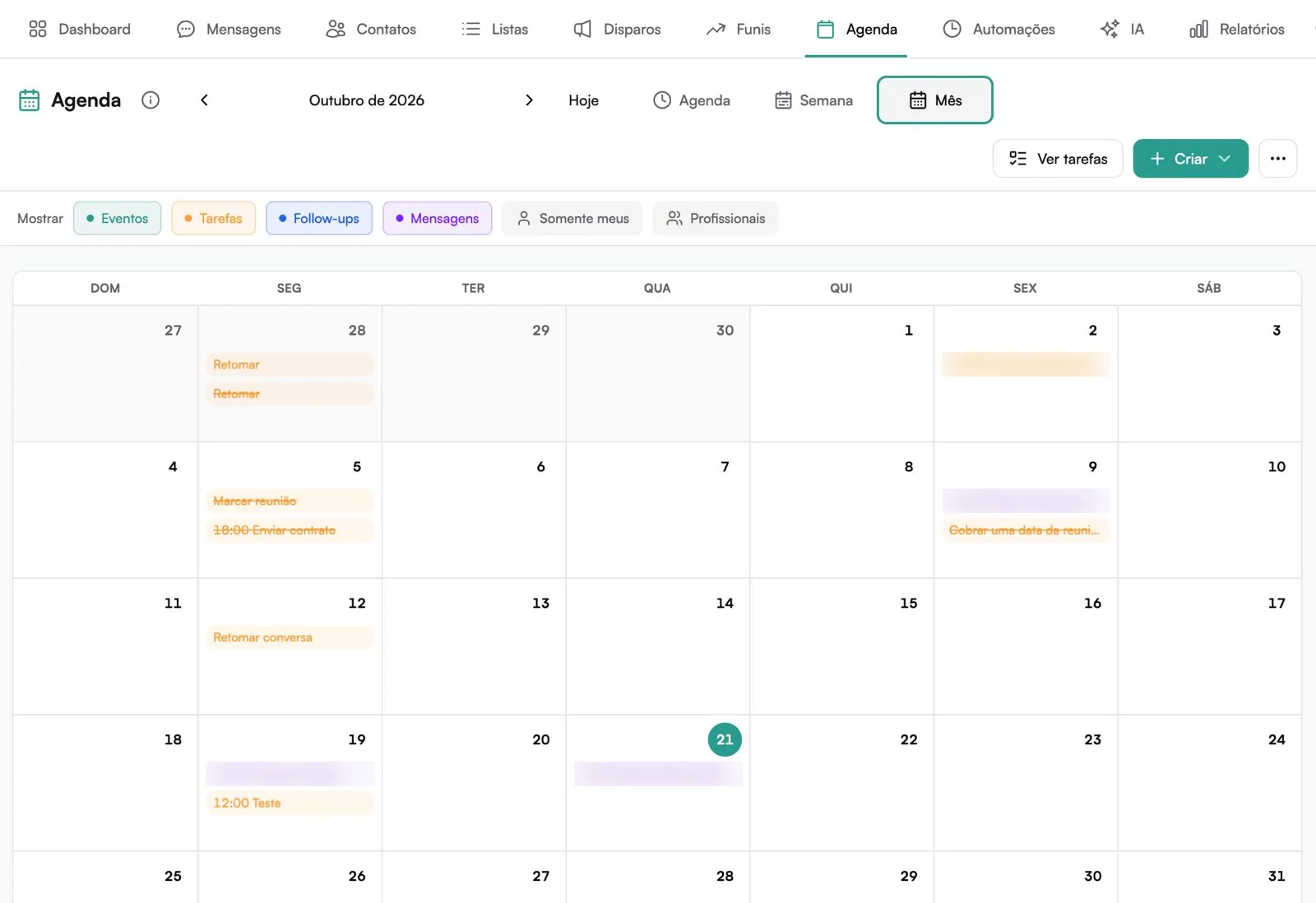Click the Mensagens chat bubble icon
This screenshot has width=1316, height=903.
click(186, 29)
